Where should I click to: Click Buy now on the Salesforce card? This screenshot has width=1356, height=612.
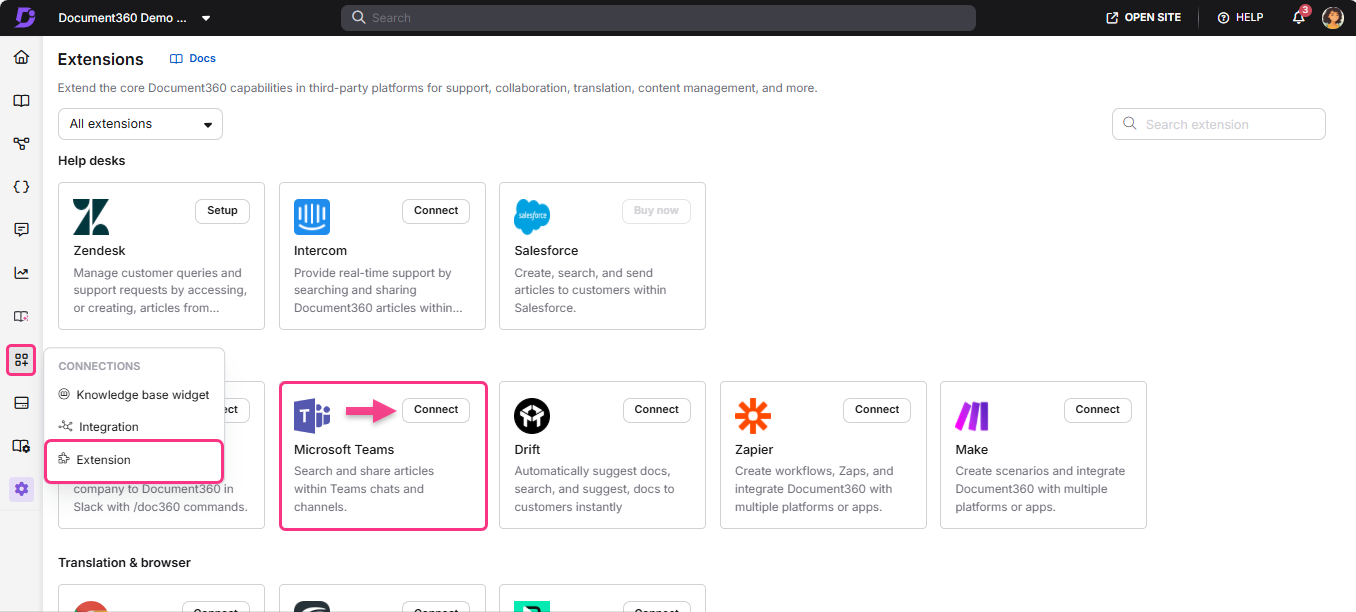656,210
